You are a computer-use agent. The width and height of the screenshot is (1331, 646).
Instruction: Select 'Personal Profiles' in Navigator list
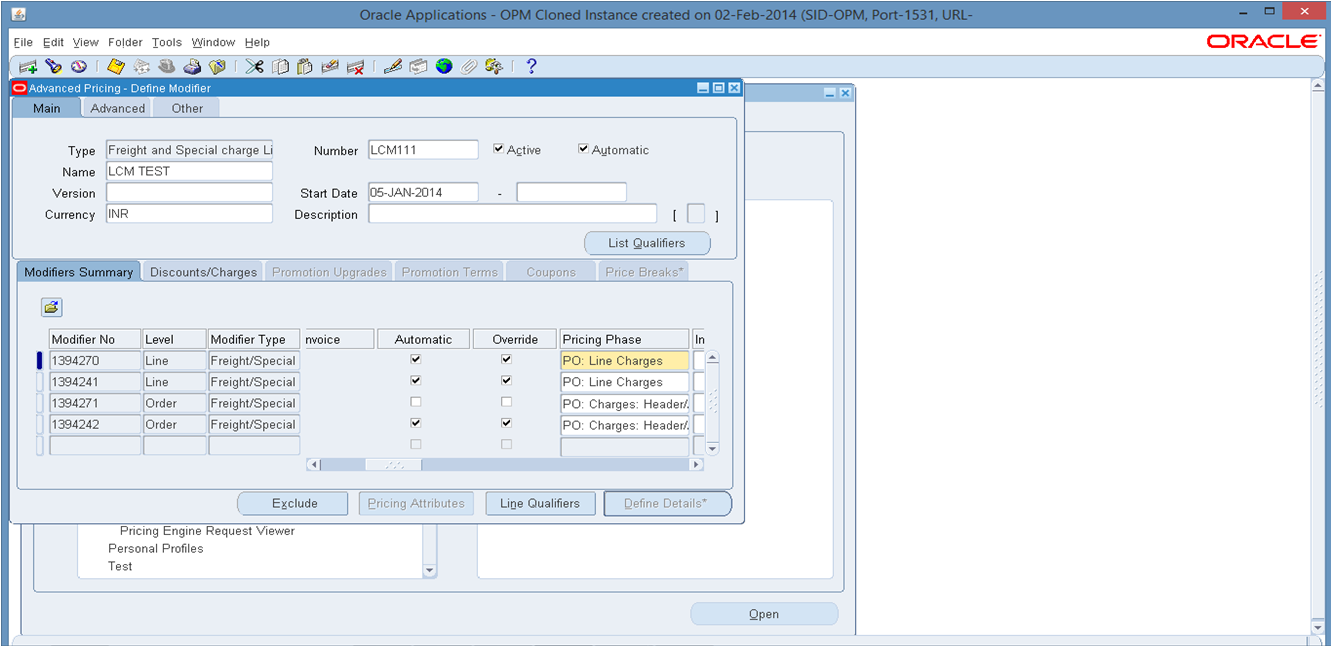tap(155, 548)
